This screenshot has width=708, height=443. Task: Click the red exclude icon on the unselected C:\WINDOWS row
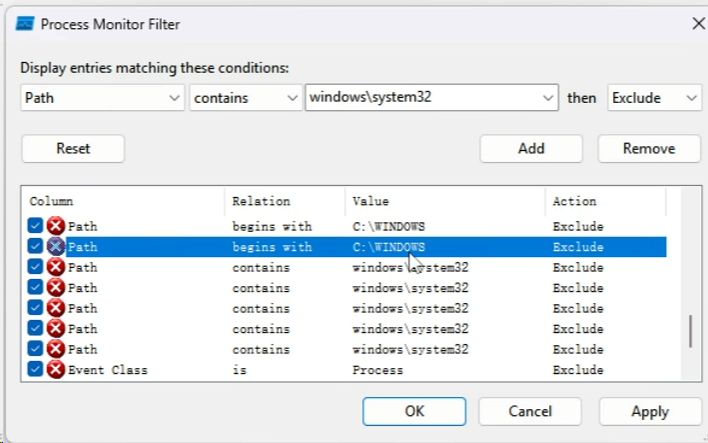(56, 226)
